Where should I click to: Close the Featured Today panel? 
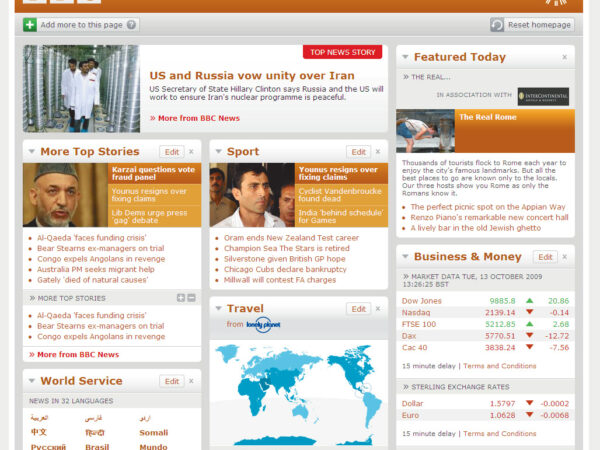coord(564,58)
